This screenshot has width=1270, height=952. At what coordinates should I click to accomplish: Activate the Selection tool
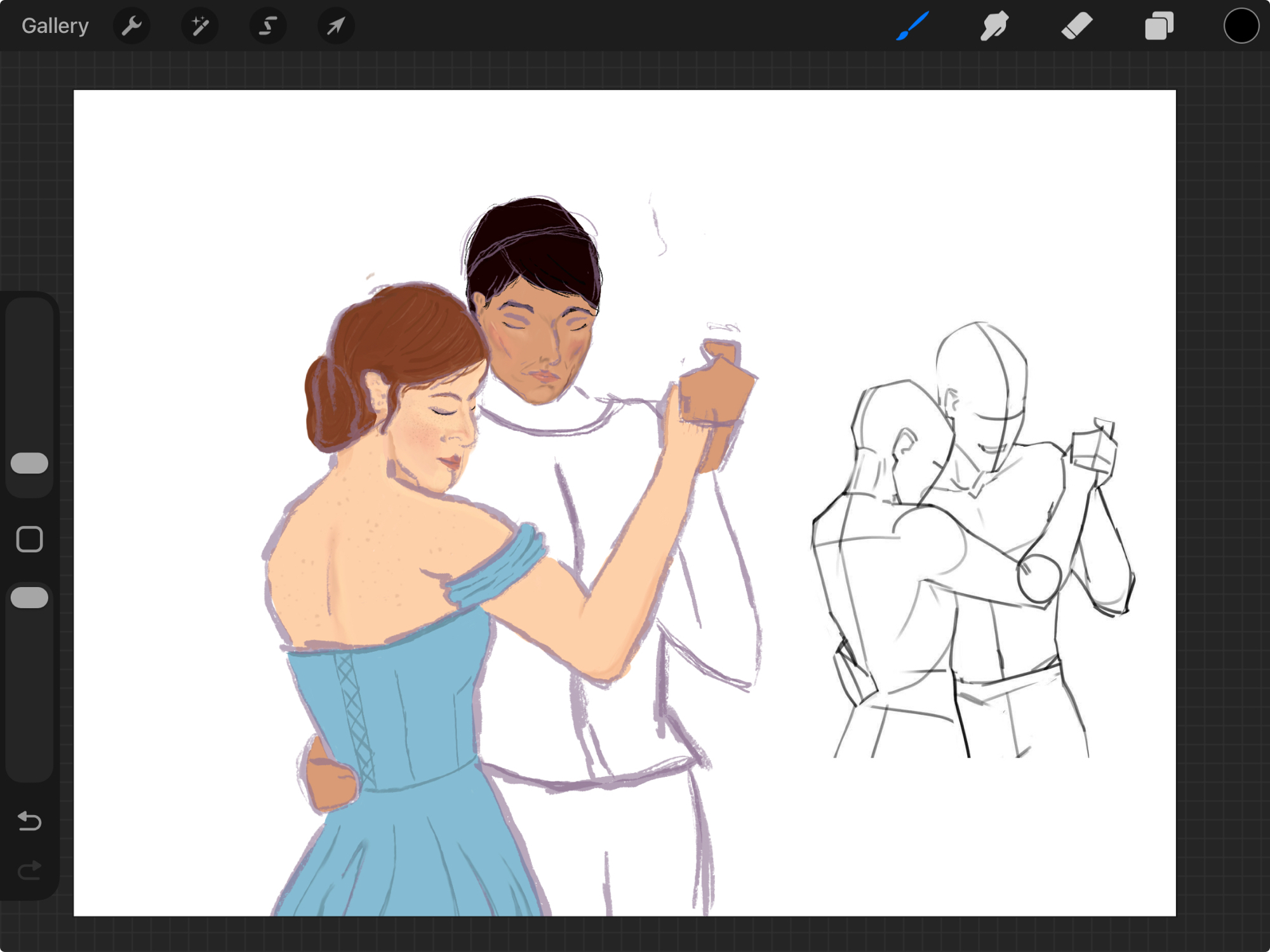pos(268,26)
